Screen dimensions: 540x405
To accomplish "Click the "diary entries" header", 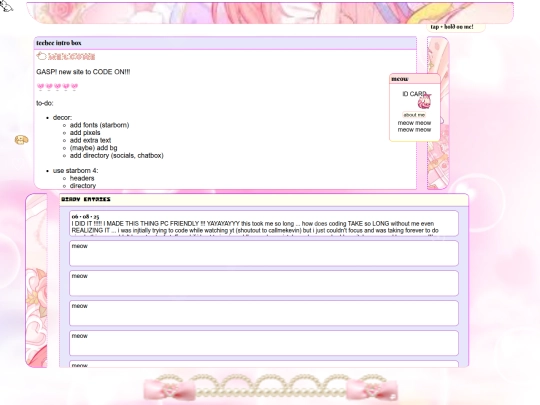I will 264,200.
